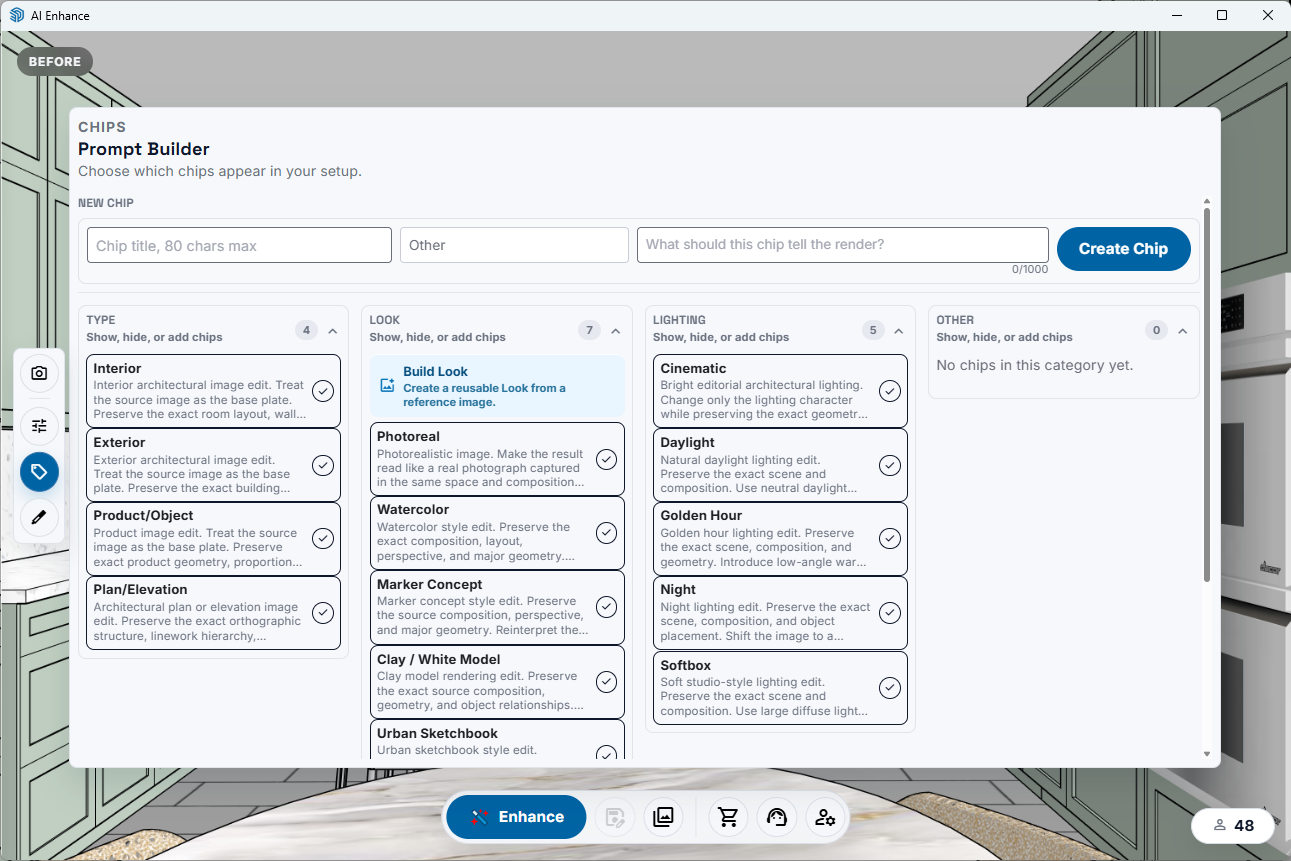Collapse the OTHER category
Image resolution: width=1291 pixels, height=861 pixels.
(x=1182, y=331)
